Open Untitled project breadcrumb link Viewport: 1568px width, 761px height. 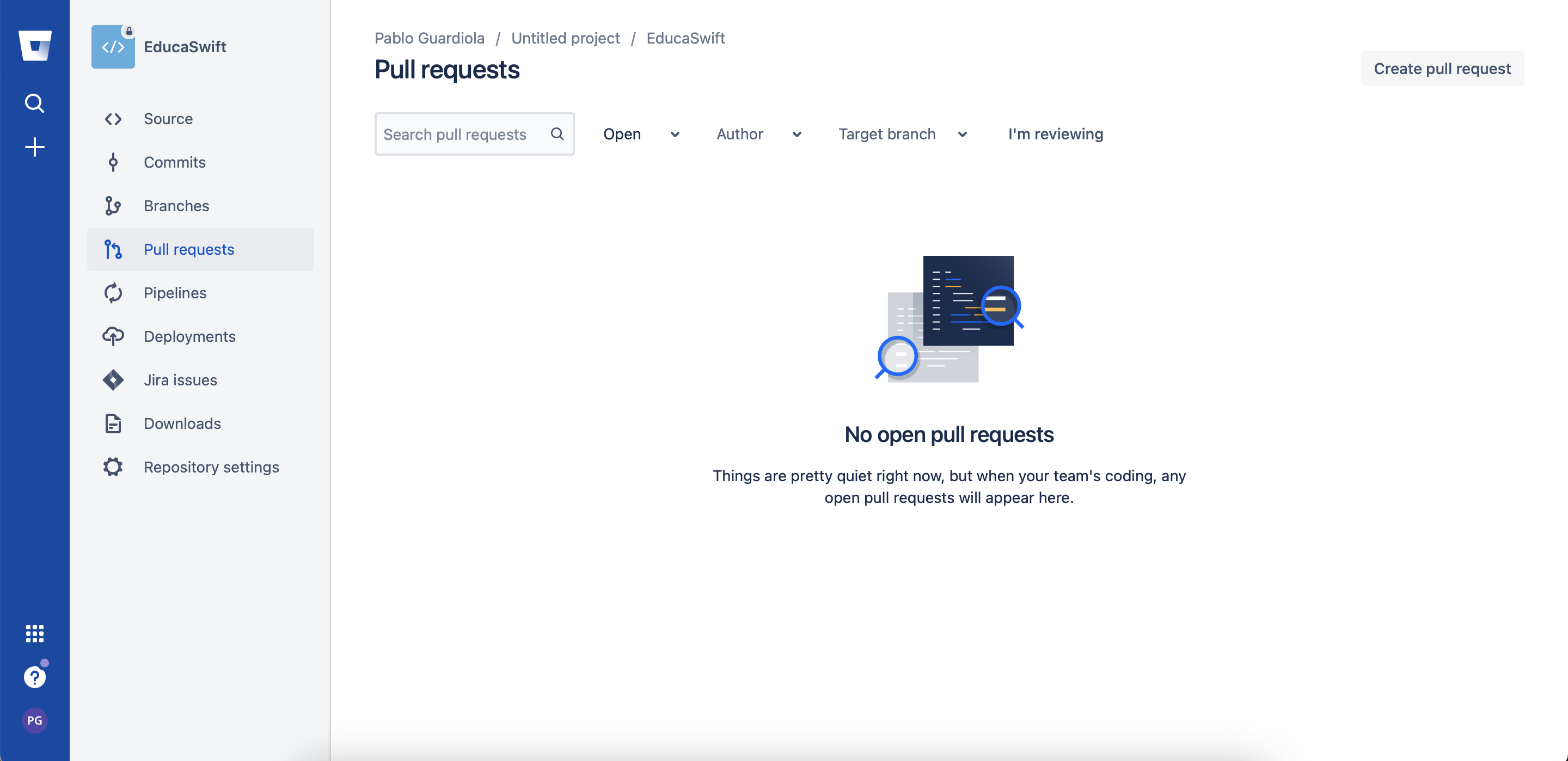pyautogui.click(x=566, y=38)
